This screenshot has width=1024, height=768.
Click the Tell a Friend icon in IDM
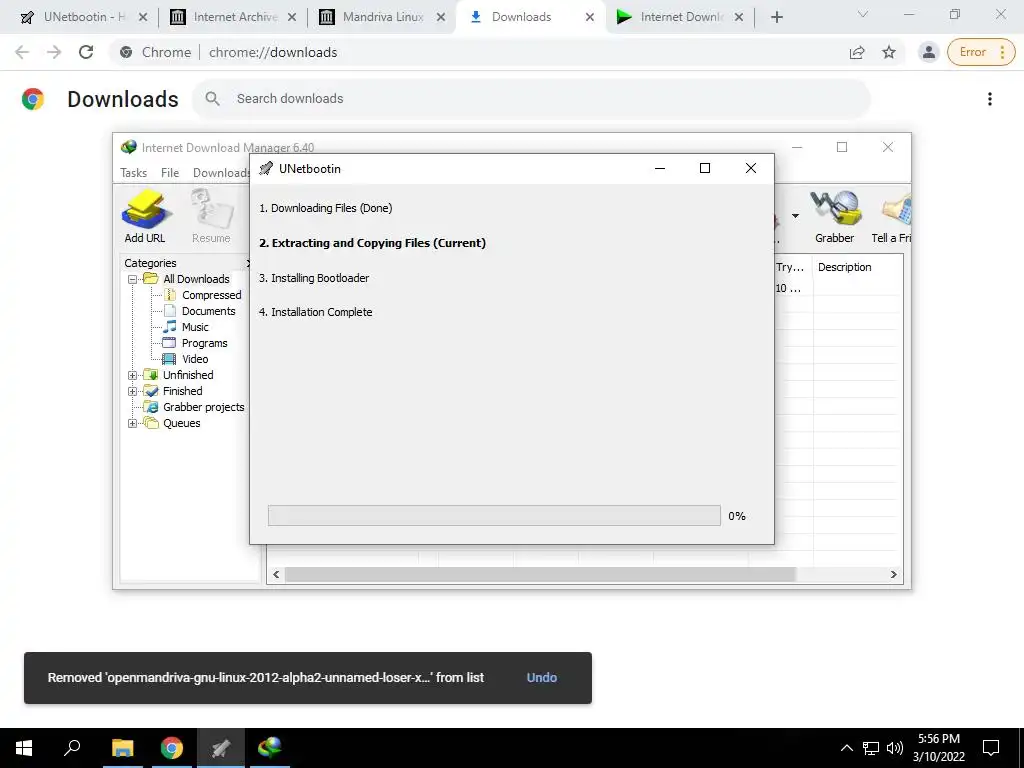pyautogui.click(x=893, y=217)
